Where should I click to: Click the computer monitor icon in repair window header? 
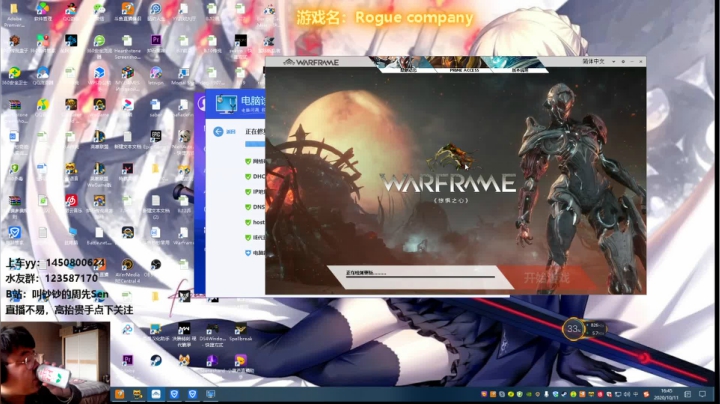(x=226, y=104)
